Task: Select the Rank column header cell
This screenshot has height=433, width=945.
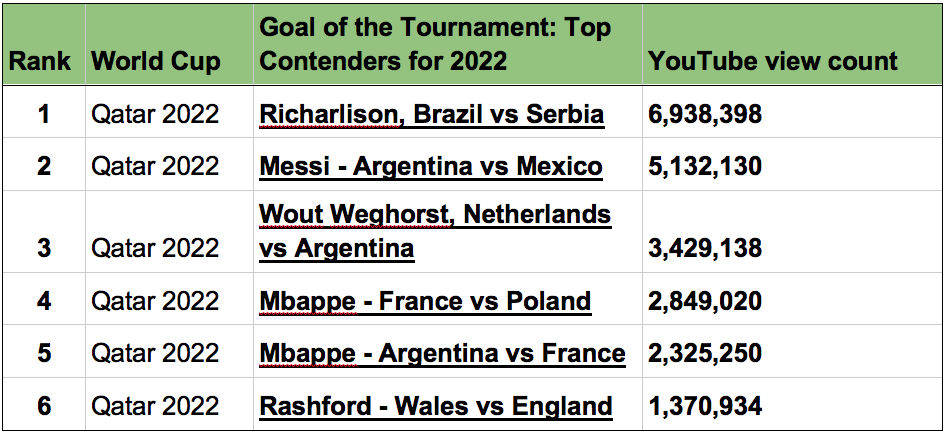Action: [x=44, y=45]
